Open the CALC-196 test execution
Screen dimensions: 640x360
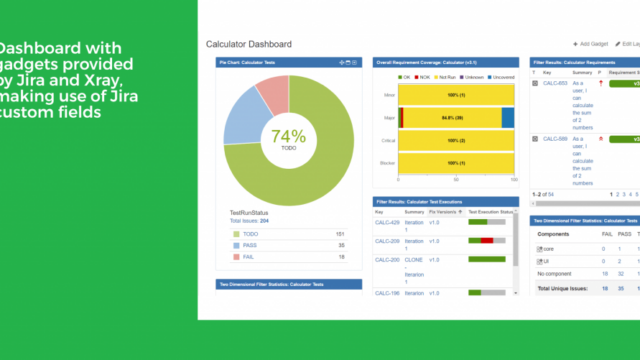tap(387, 293)
